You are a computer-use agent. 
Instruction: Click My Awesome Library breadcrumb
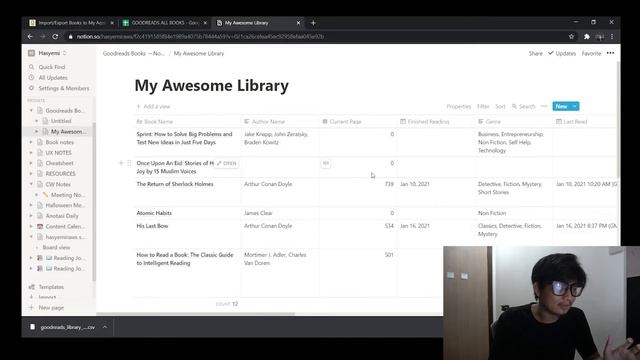[199, 53]
